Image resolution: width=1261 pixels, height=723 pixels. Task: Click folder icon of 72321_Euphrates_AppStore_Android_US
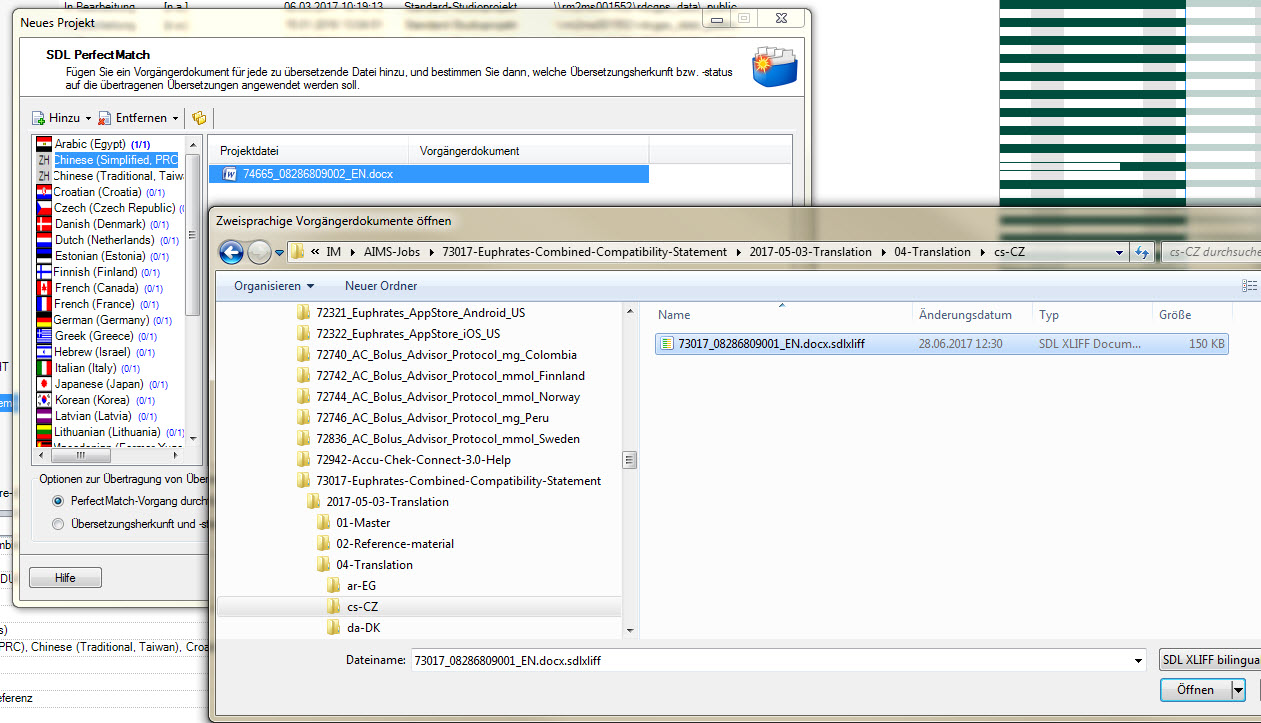coord(304,313)
